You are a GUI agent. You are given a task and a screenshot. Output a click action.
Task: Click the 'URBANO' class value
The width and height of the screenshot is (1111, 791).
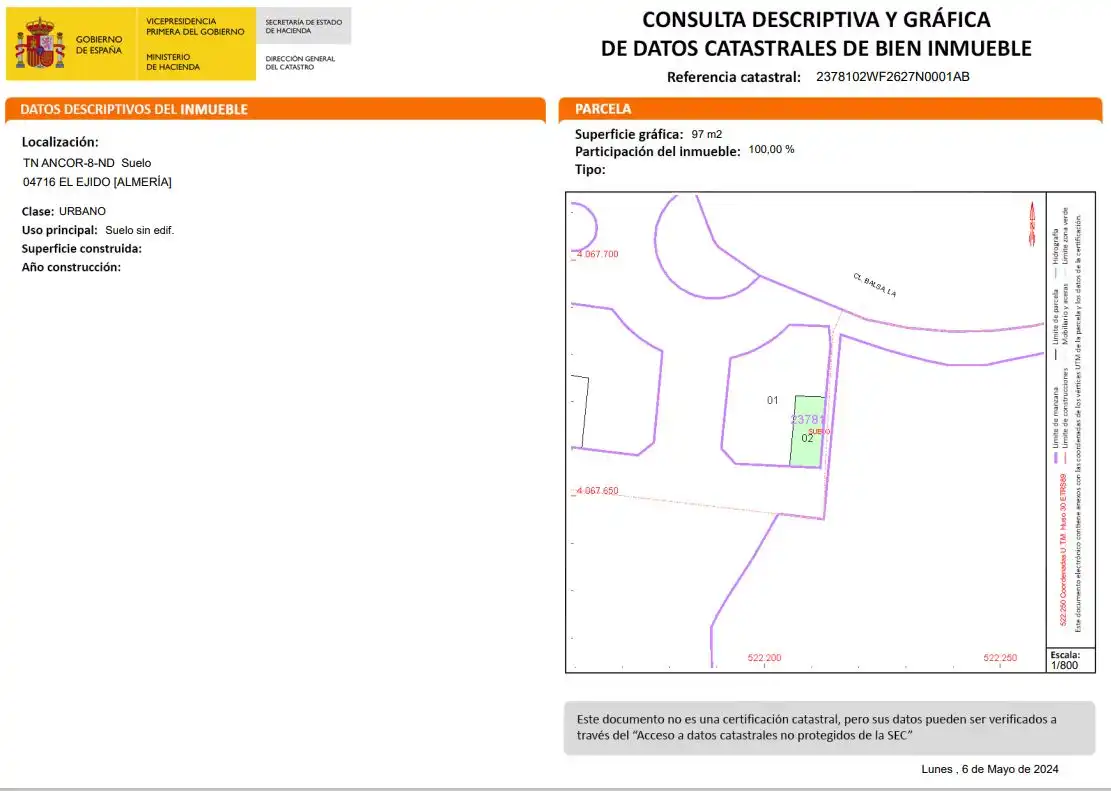(82, 211)
